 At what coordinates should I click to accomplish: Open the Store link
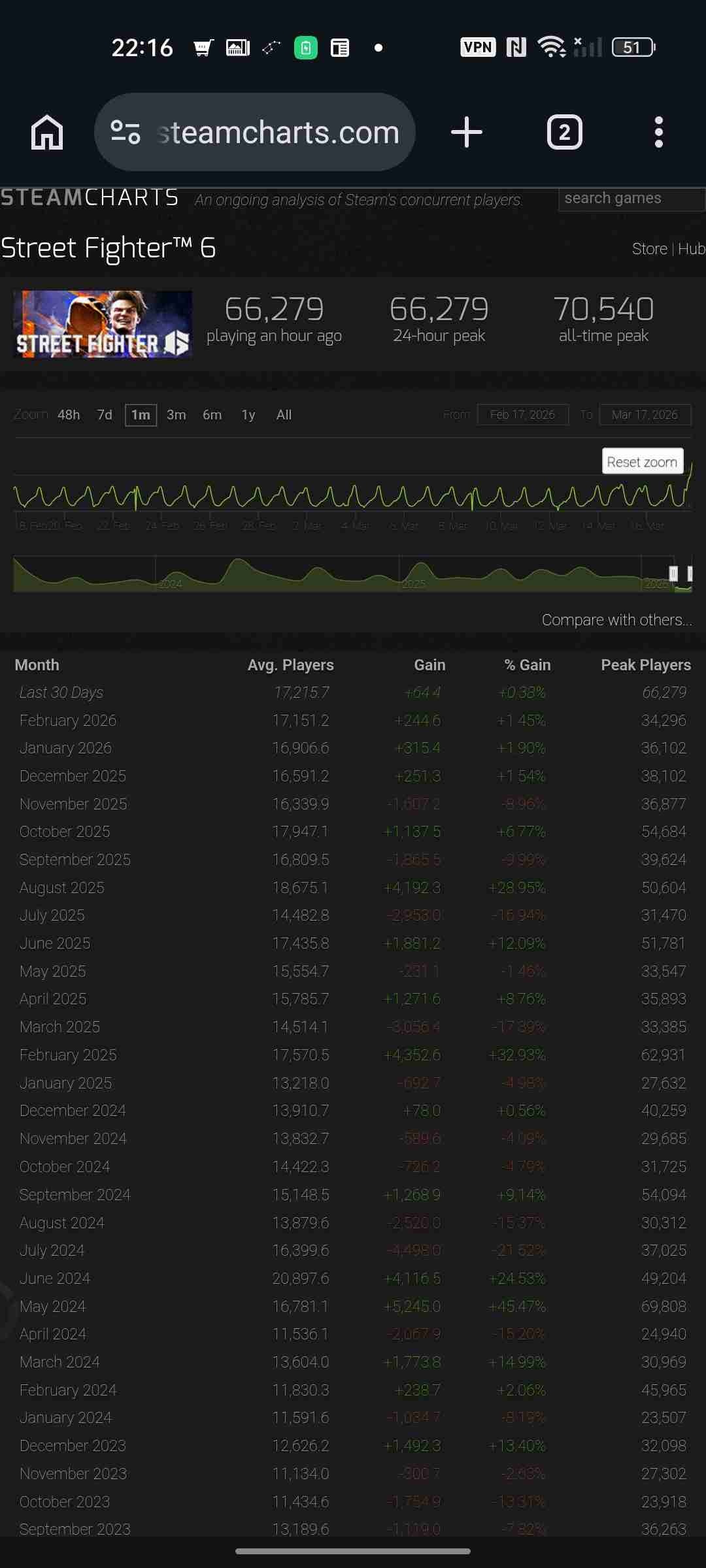click(x=649, y=249)
